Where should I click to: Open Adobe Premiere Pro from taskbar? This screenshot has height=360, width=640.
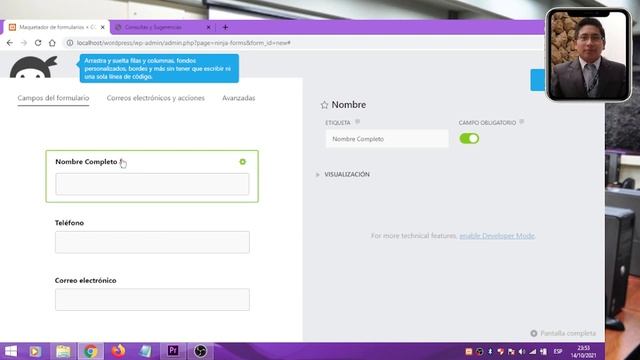(173, 351)
